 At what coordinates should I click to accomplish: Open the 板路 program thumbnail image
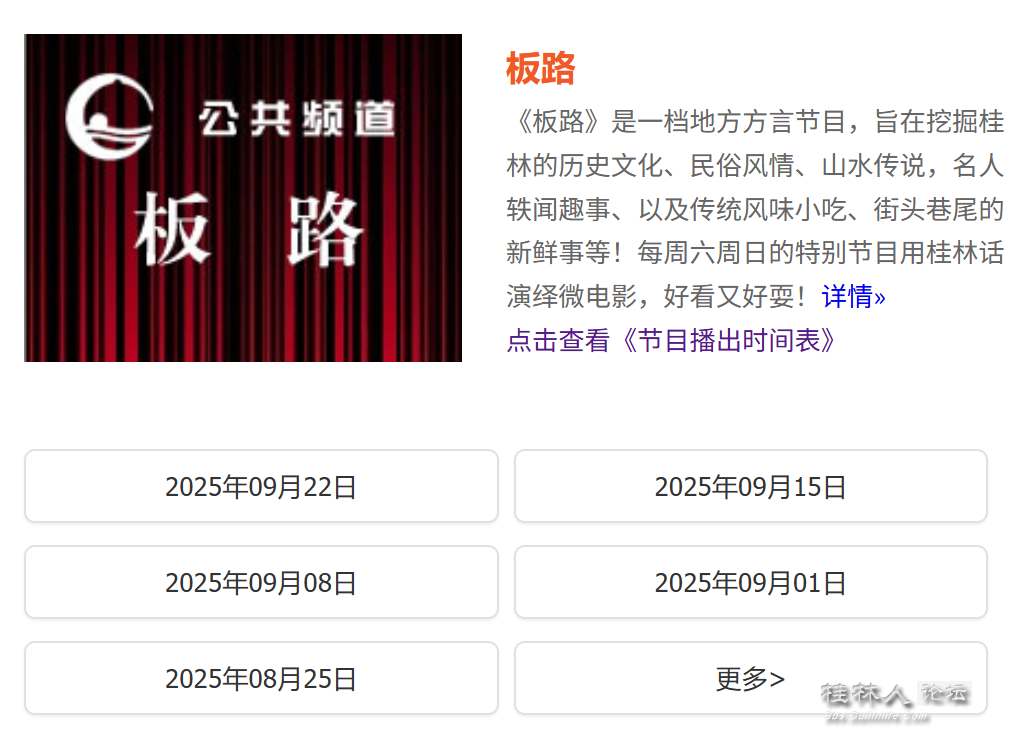pos(243,198)
